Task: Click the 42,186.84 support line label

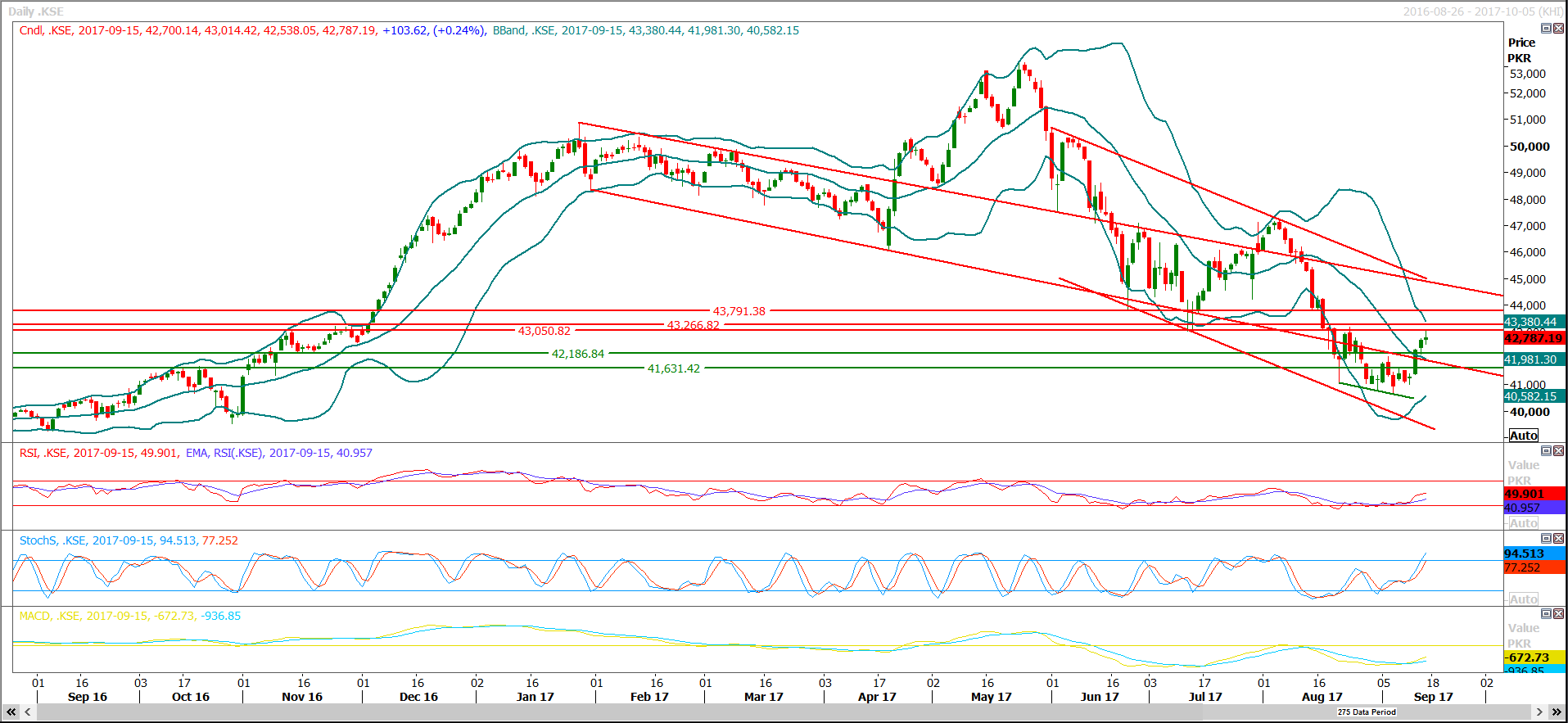Action: (578, 354)
